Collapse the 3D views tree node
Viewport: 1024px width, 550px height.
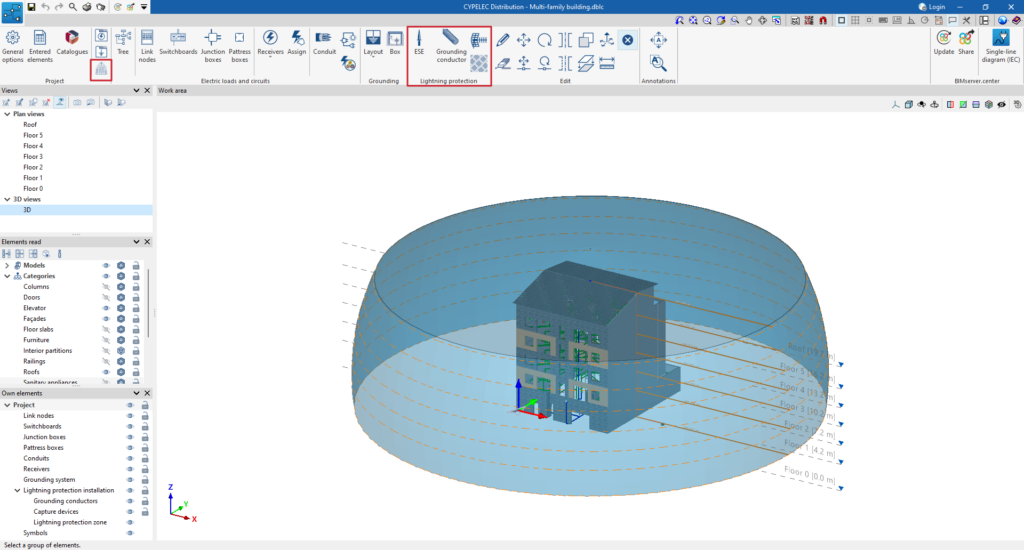[x=7, y=199]
